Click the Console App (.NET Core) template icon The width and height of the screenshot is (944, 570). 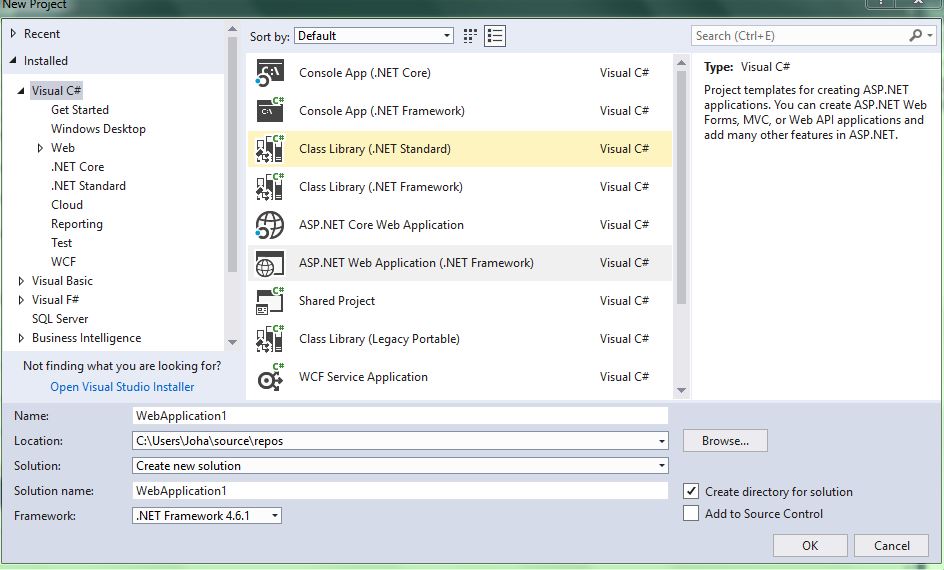(271, 73)
